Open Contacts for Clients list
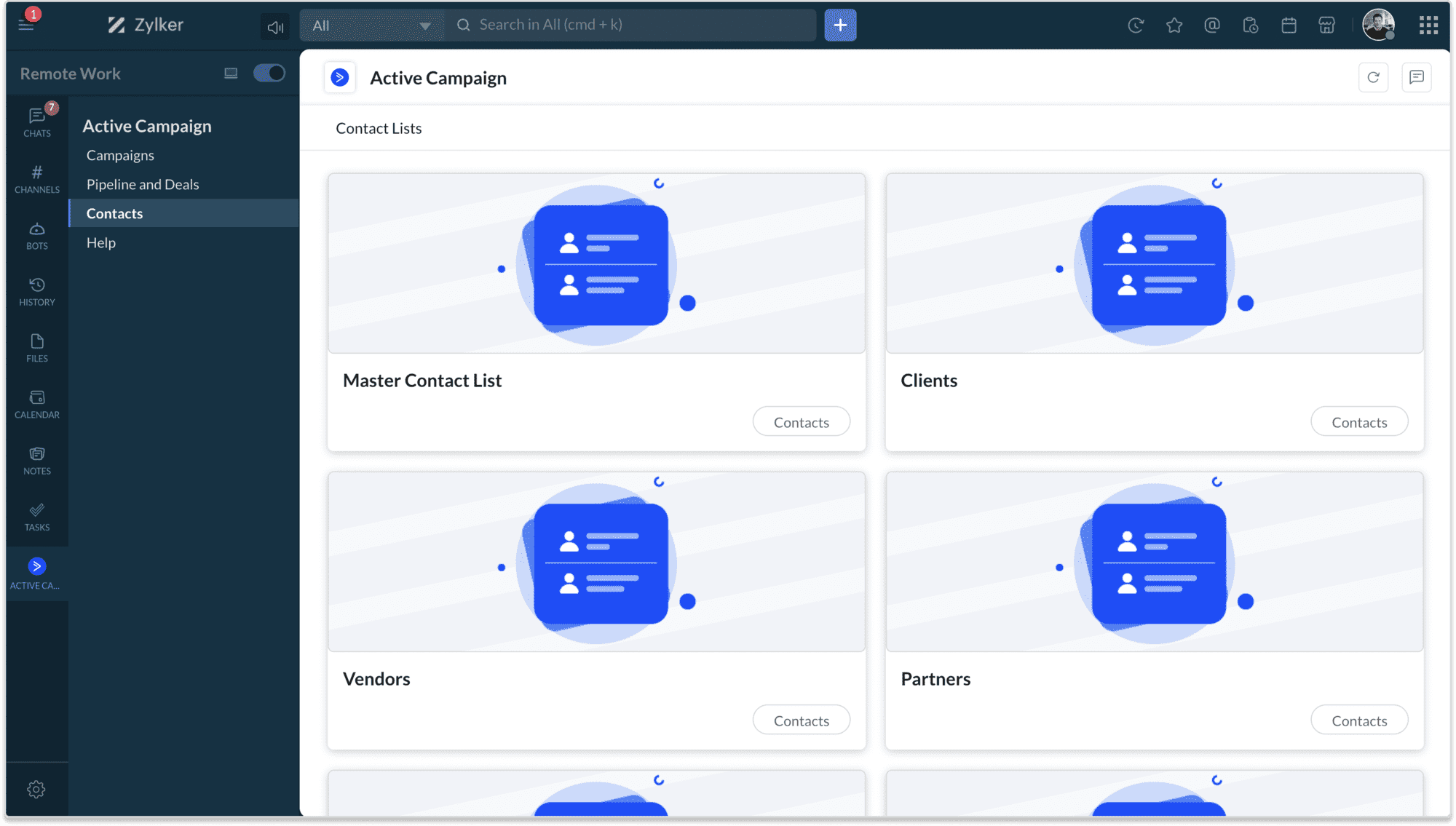Screen dimensions: 1456x826 tap(1359, 422)
